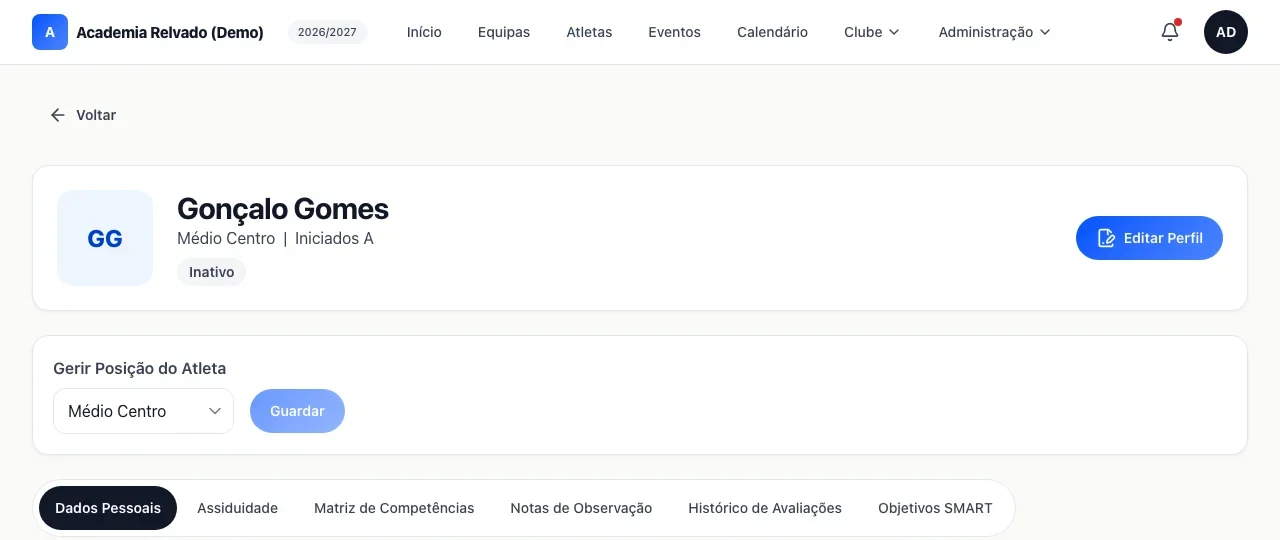The width and height of the screenshot is (1280, 540).
Task: Open the Calendário menu item
Action: click(772, 32)
